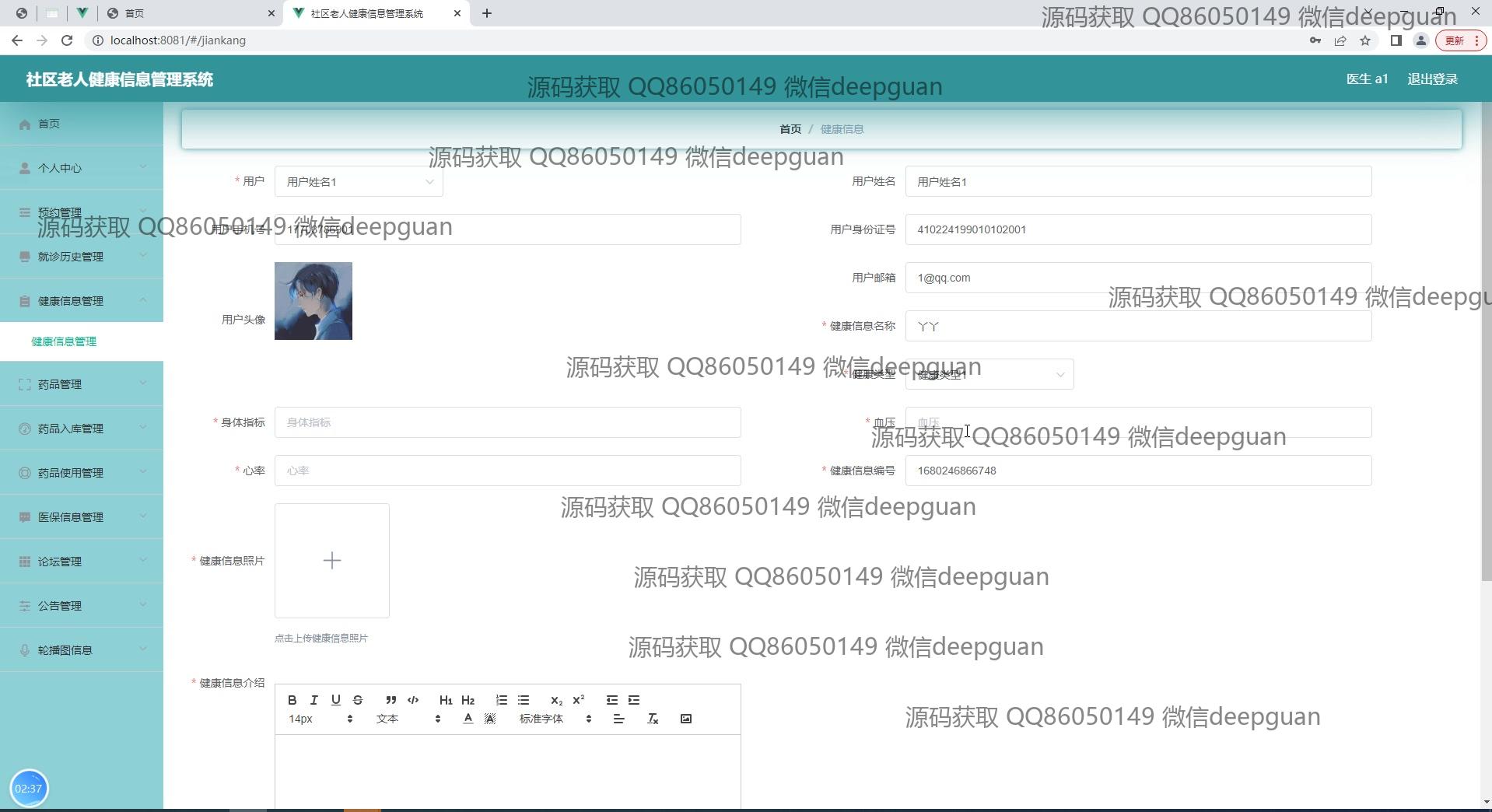The height and width of the screenshot is (812, 1492).
Task: Click the insert image icon in editor
Action: pyautogui.click(x=685, y=719)
